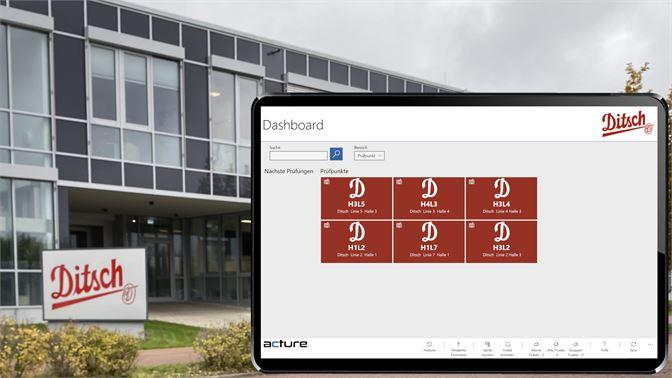
Task: Click Ticket erstellen in bottom toolbar
Action: click(x=507, y=349)
